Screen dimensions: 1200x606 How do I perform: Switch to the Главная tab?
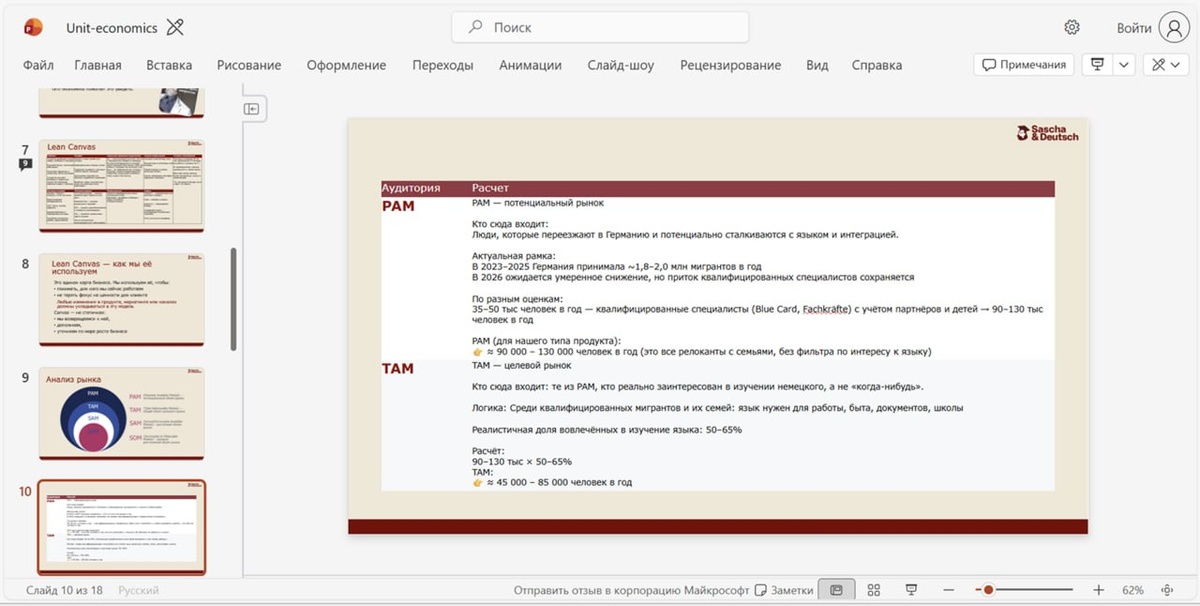[x=98, y=65]
